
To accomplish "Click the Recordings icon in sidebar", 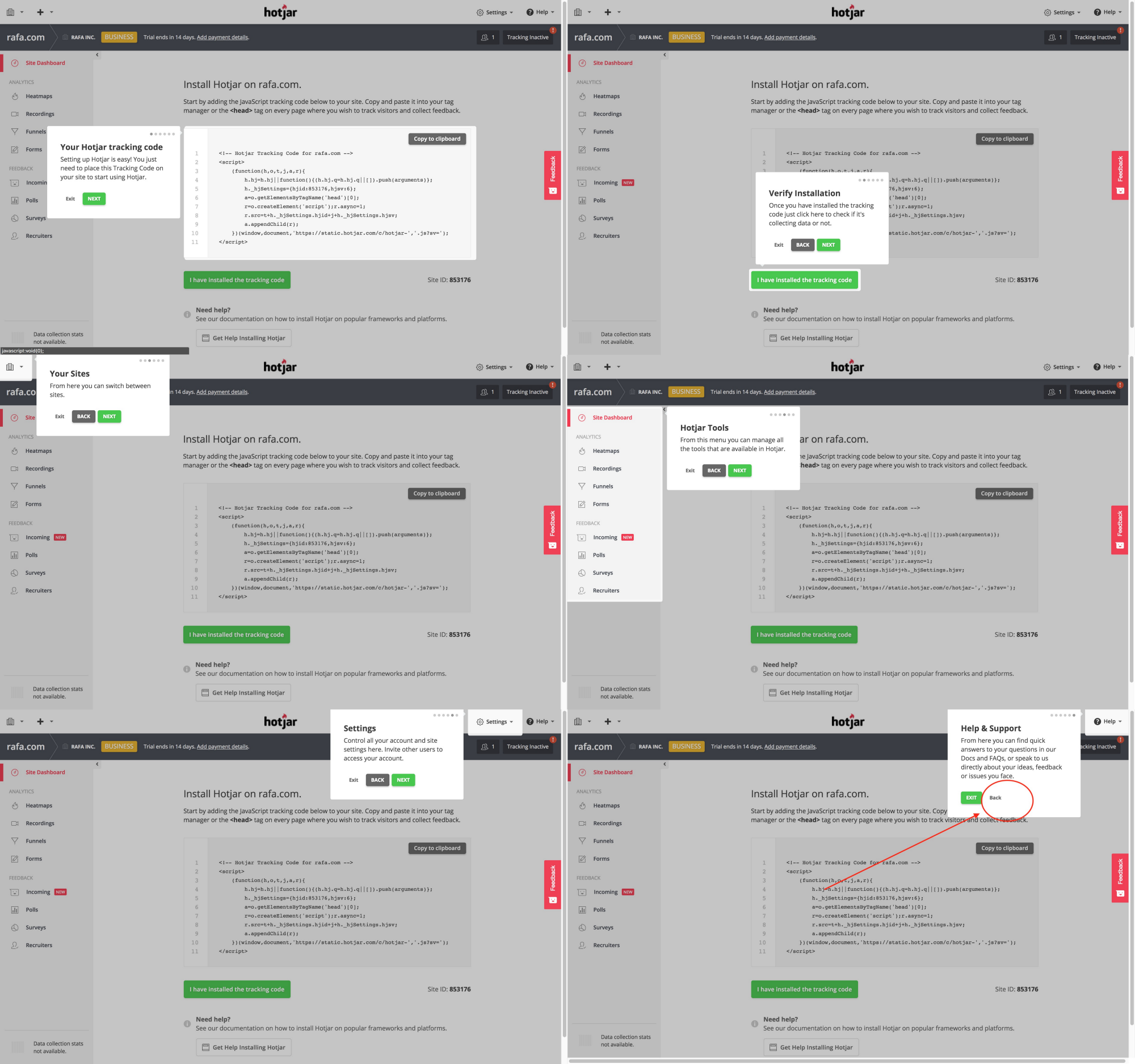I will click(14, 113).
